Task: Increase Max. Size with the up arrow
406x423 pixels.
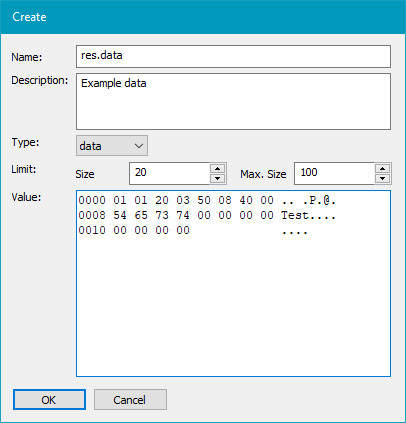Action: 383,168
